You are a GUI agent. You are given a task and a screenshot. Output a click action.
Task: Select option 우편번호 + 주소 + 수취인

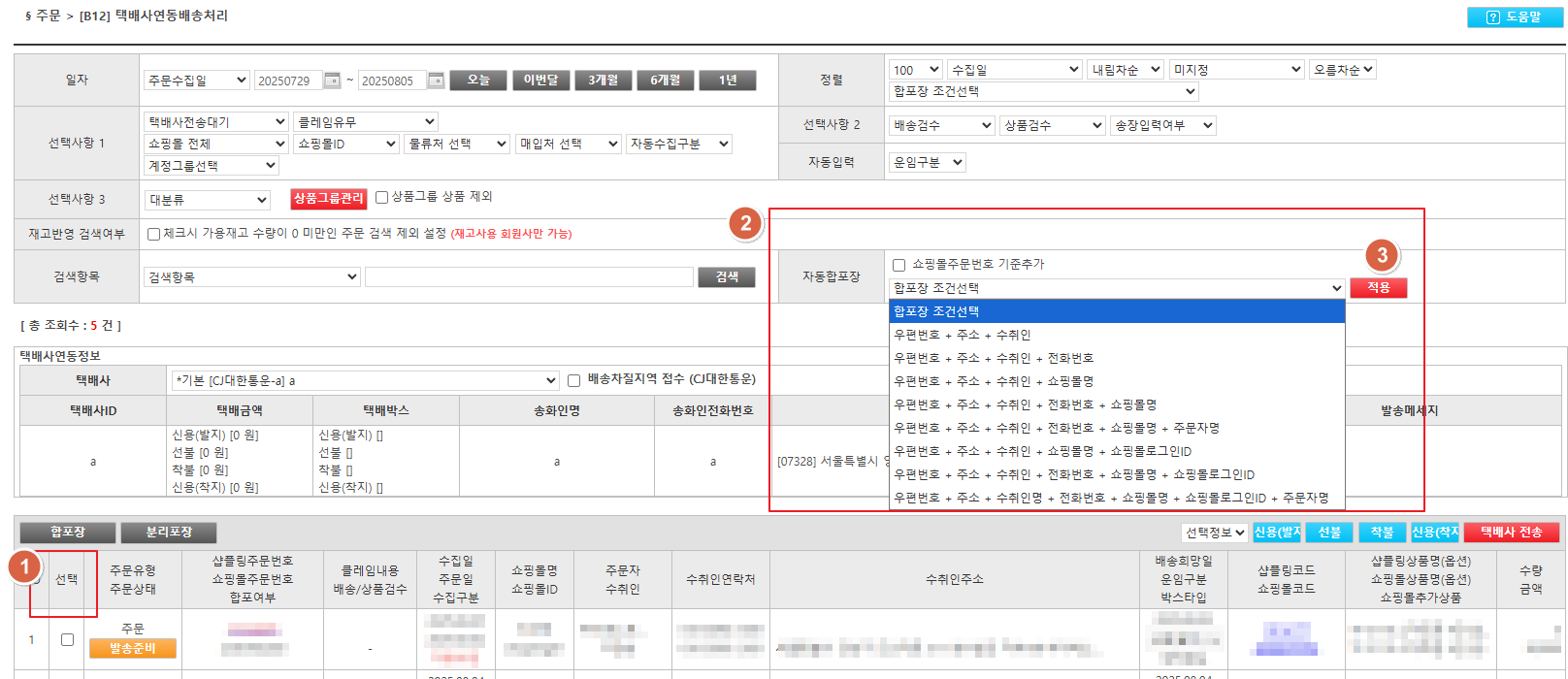[x=1117, y=335]
